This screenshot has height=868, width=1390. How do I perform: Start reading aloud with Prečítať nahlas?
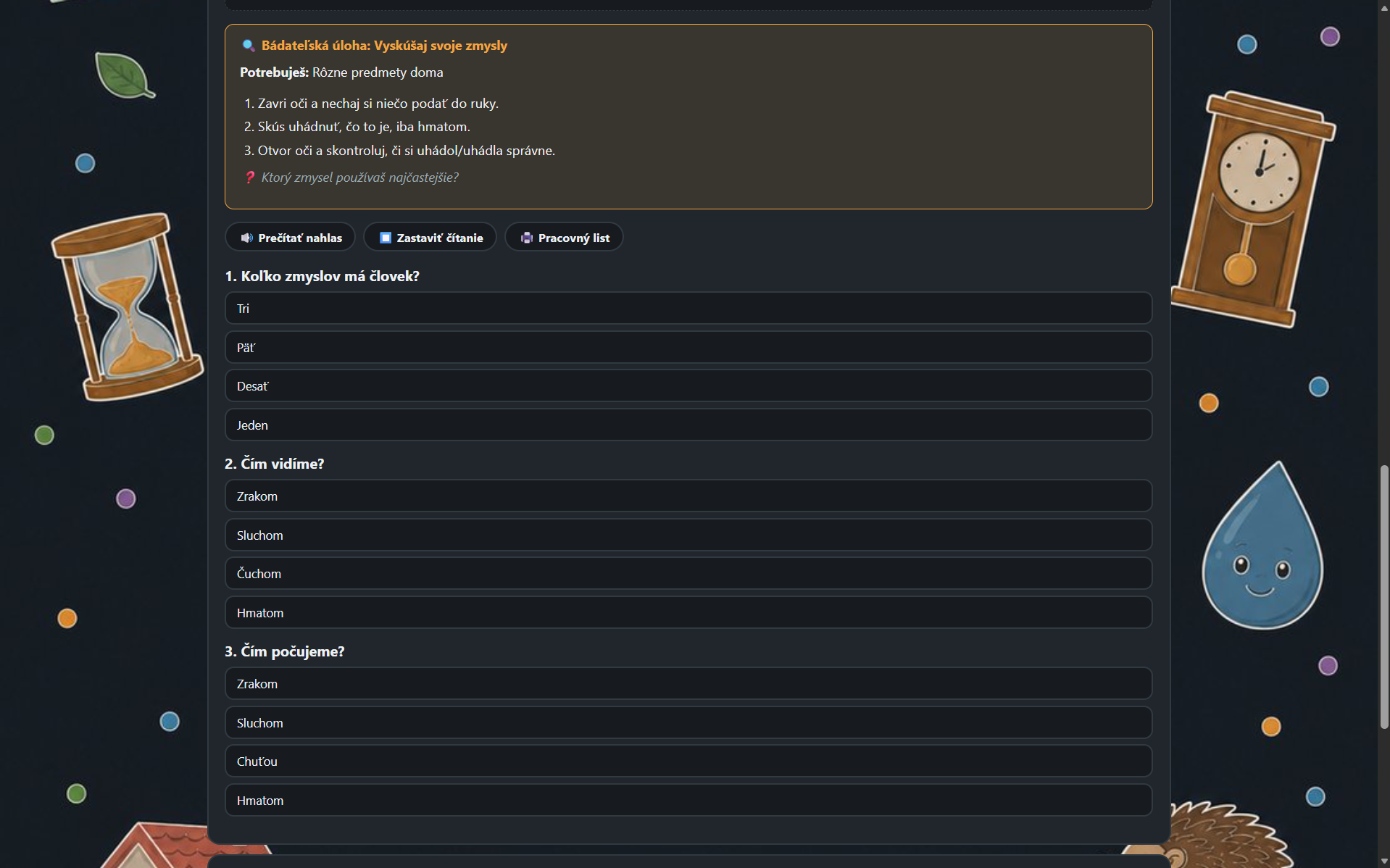coord(291,238)
